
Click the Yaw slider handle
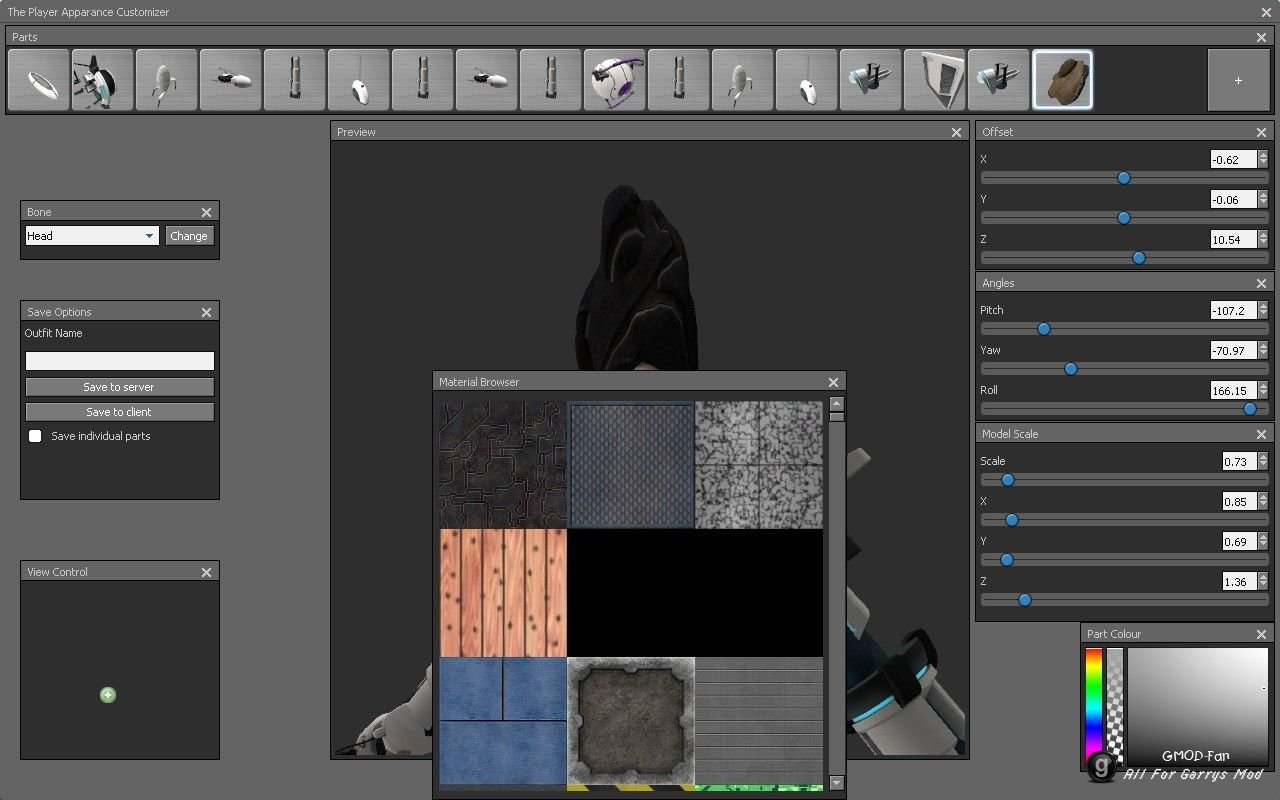[x=1071, y=369]
